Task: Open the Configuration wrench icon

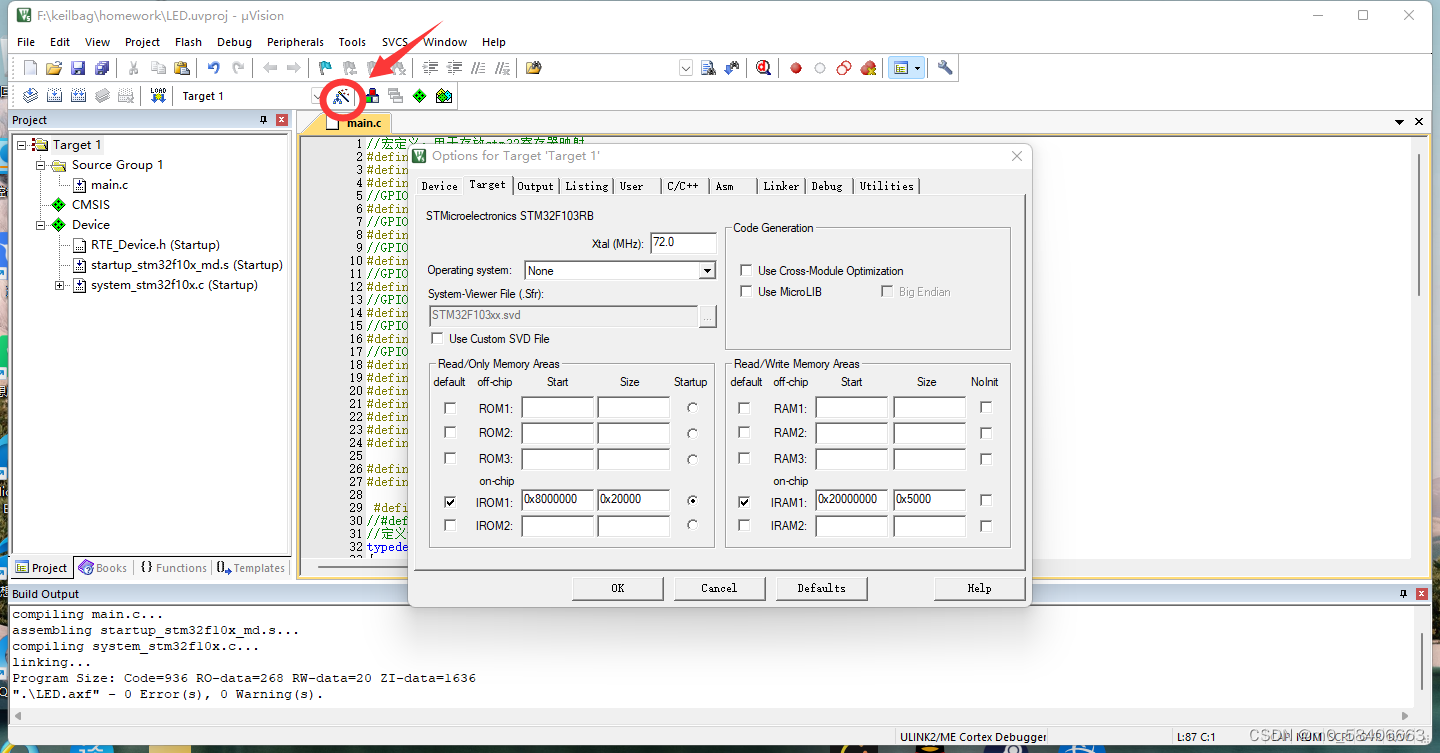Action: coord(945,68)
